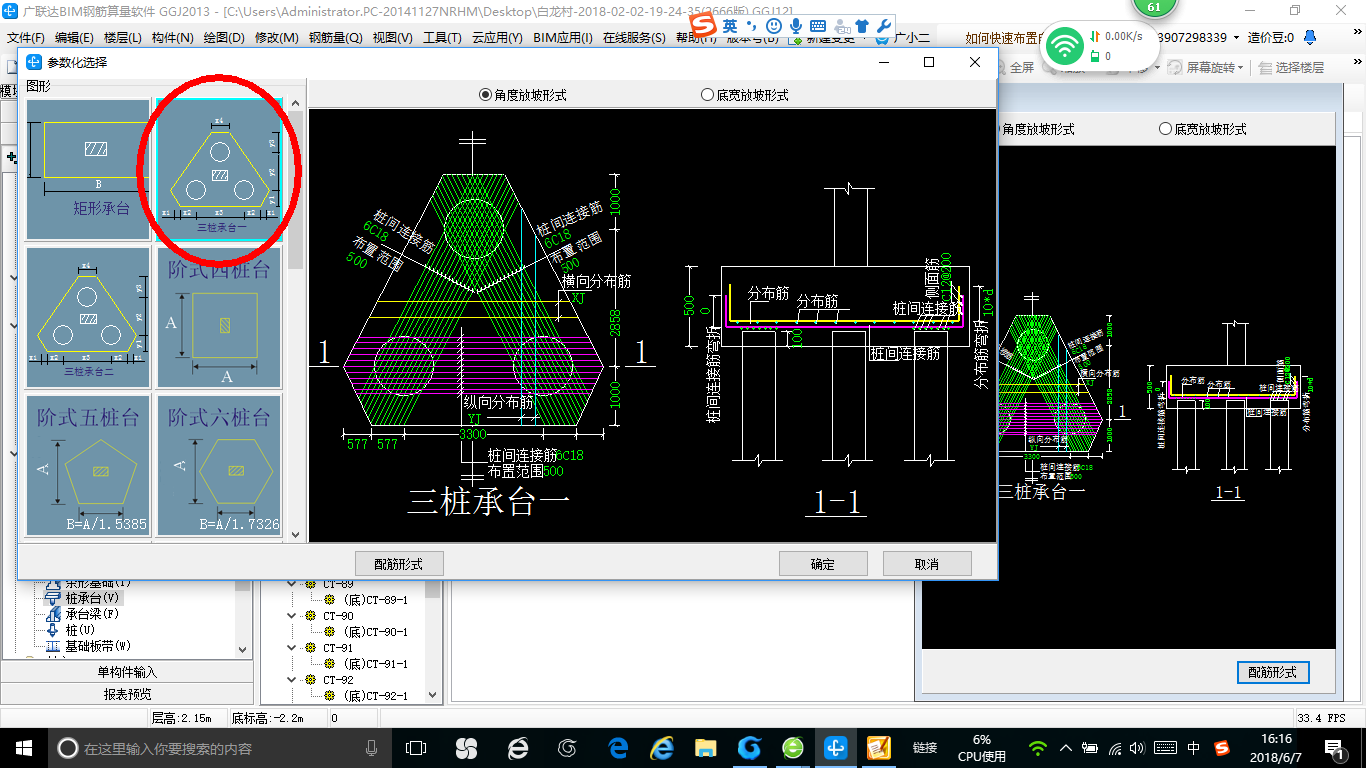Screen dimensions: 1366x768
Task: Open Task View on the taskbar
Action: (x=416, y=748)
